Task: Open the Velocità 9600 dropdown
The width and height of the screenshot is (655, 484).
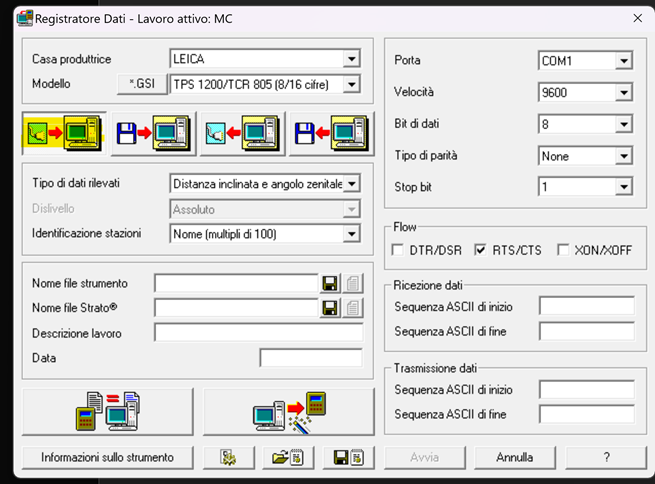Action: pos(624,93)
